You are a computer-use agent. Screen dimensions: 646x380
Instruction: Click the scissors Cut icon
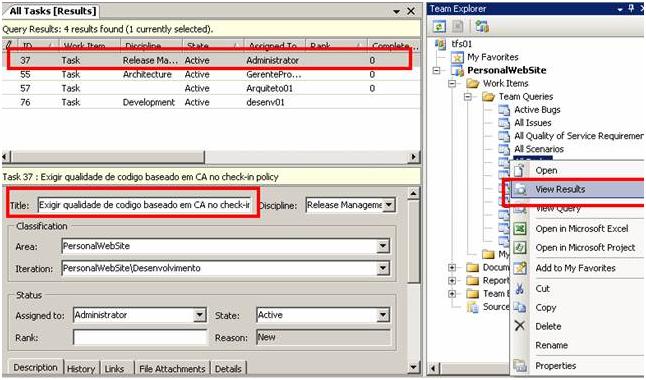pos(520,289)
